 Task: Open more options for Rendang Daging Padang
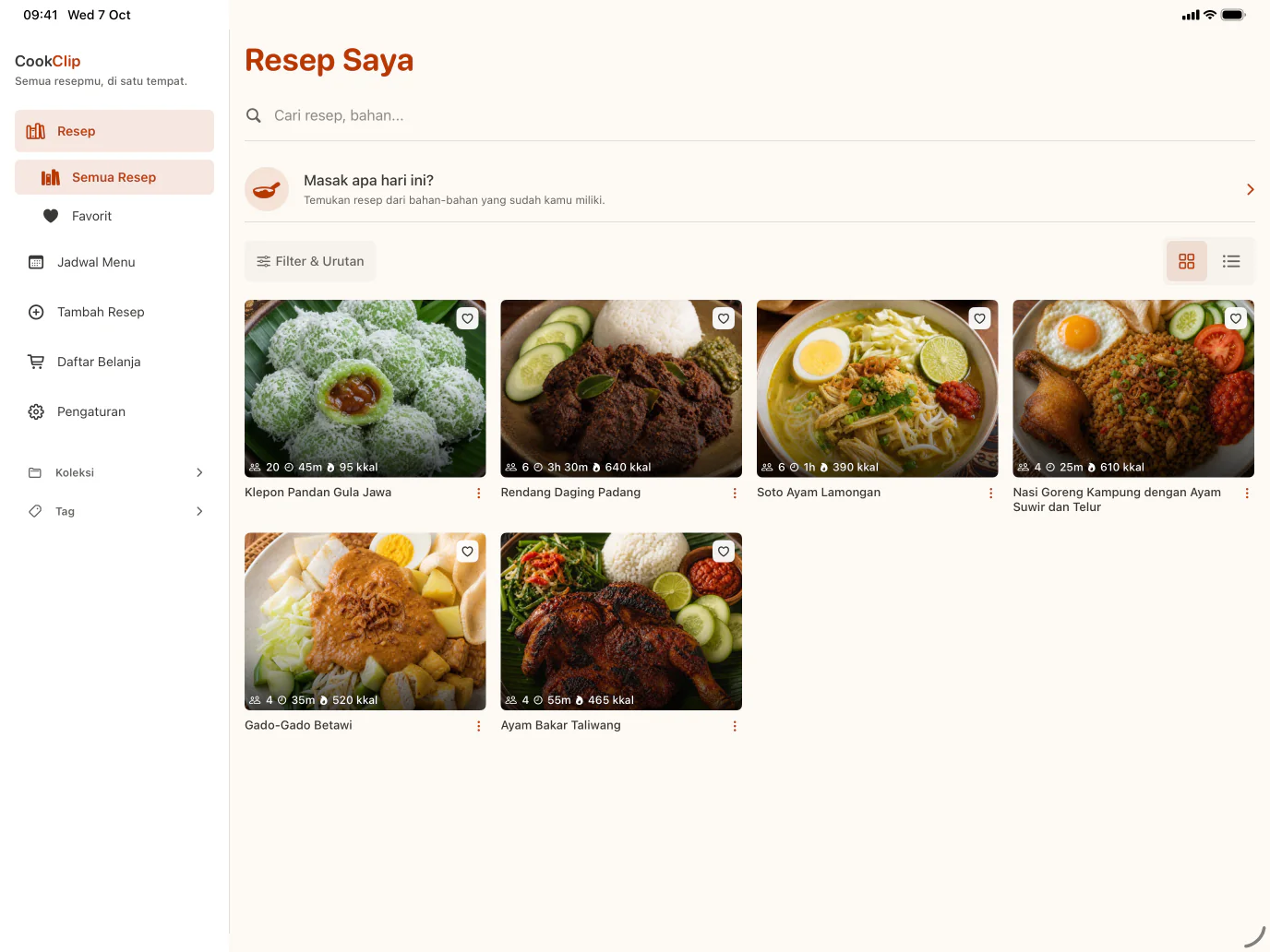[x=735, y=494]
